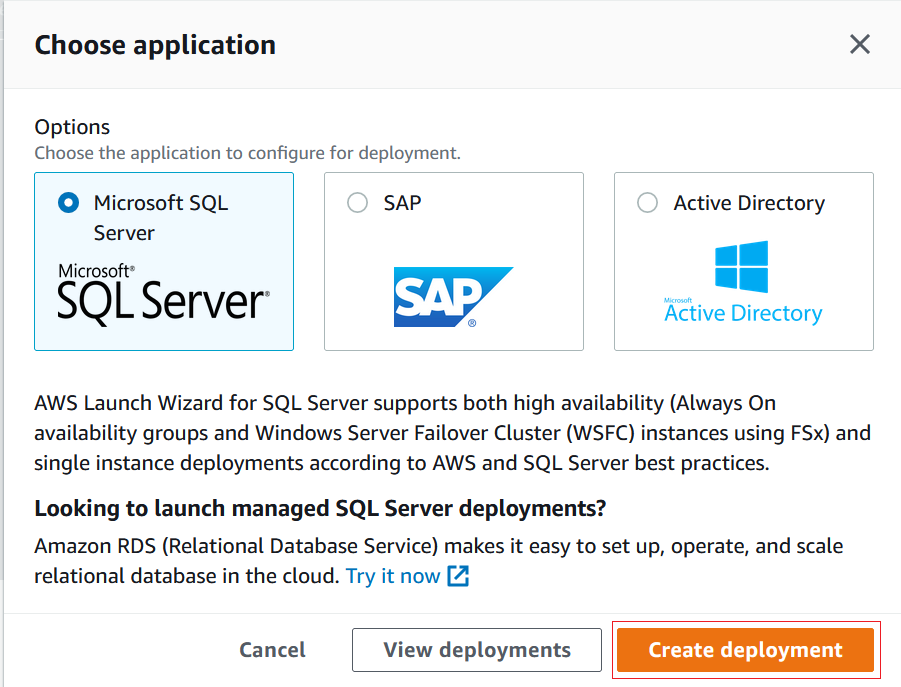Image resolution: width=901 pixels, height=687 pixels.
Task: Click the Cancel button
Action: pos(272,650)
